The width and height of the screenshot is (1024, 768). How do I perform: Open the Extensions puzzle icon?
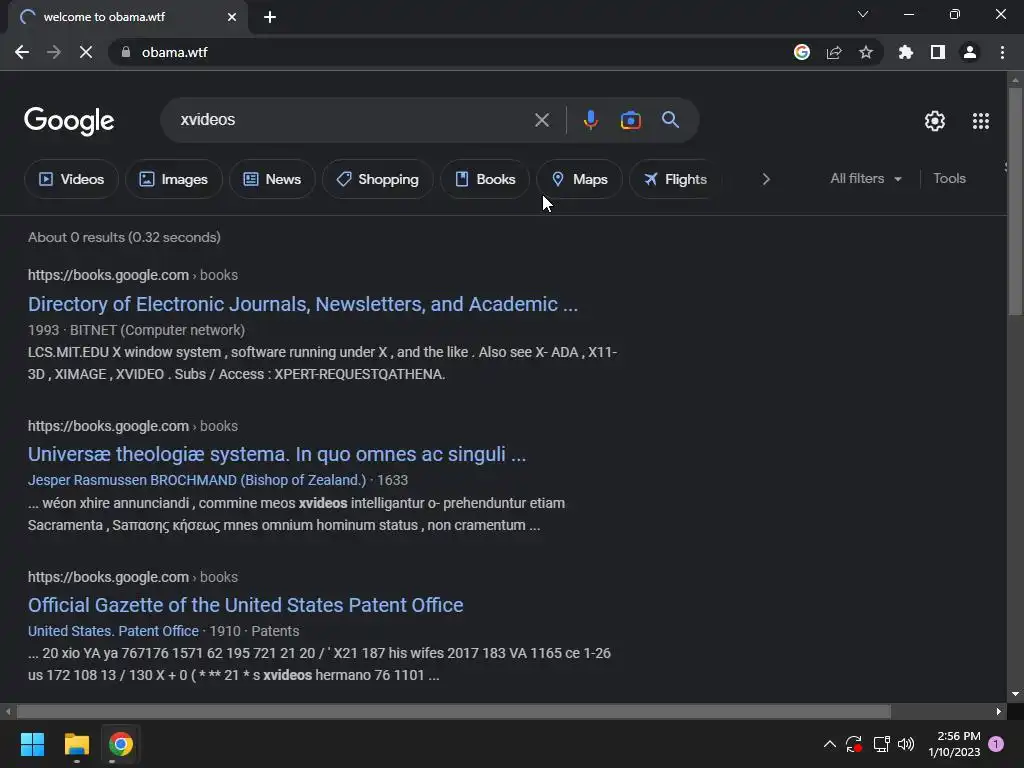(x=906, y=52)
